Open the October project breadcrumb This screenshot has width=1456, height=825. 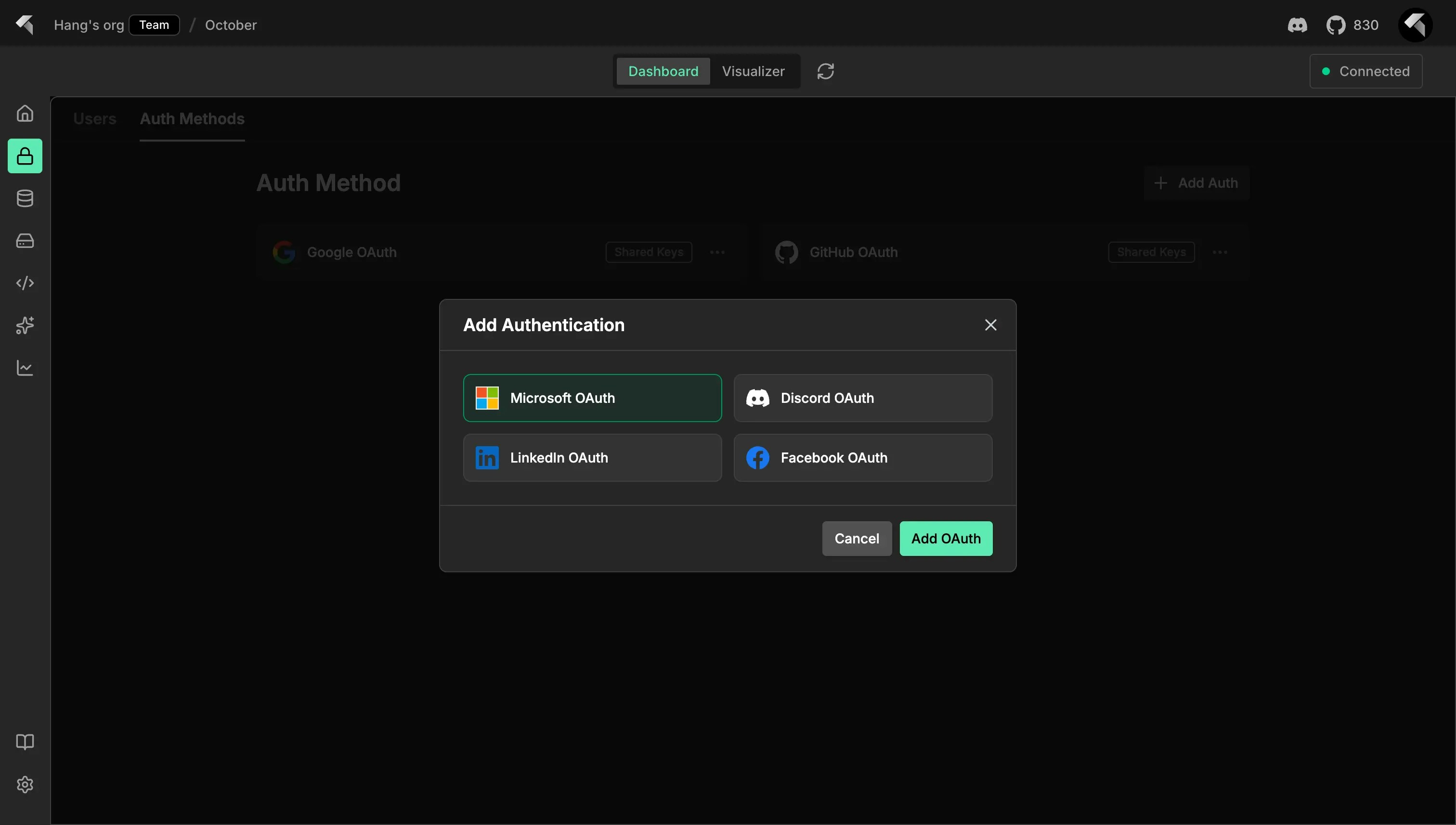pyautogui.click(x=231, y=25)
